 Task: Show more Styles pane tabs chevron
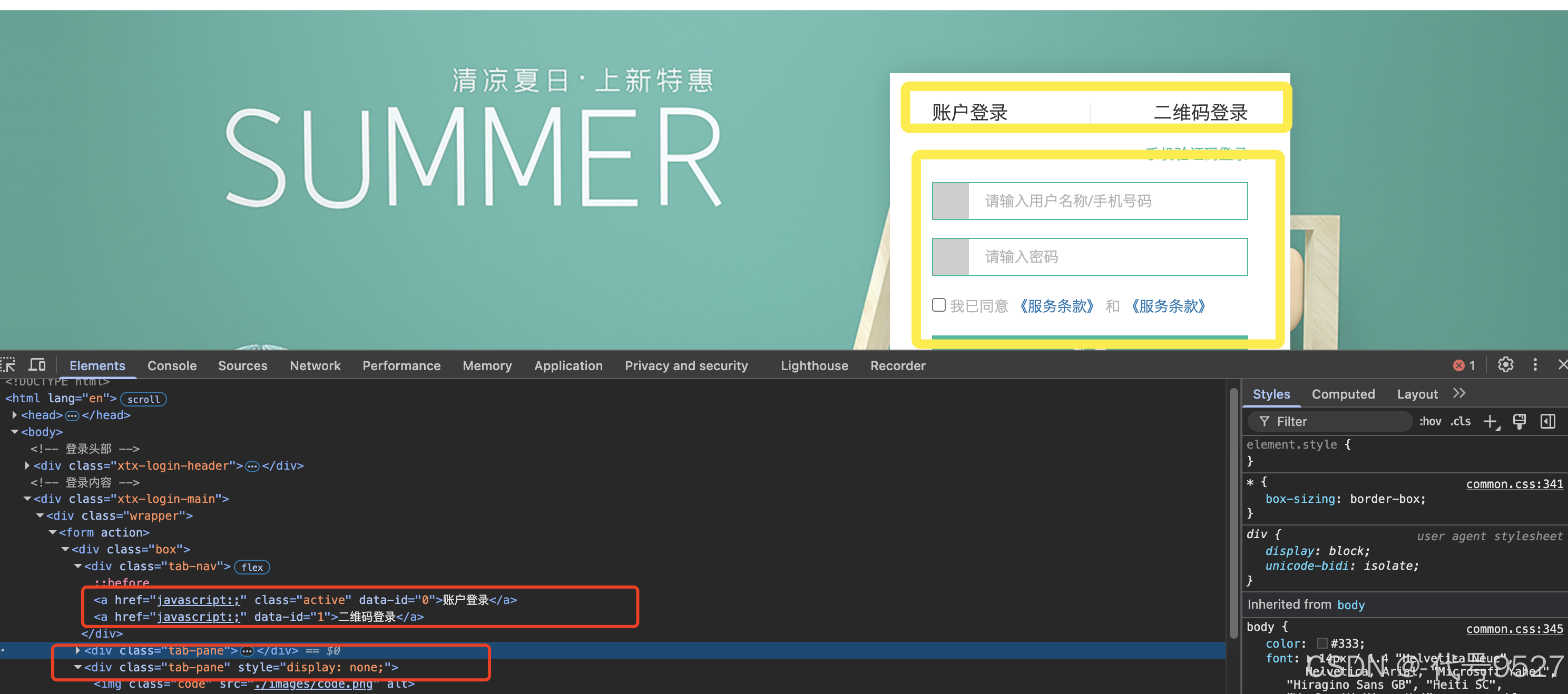[1459, 393]
